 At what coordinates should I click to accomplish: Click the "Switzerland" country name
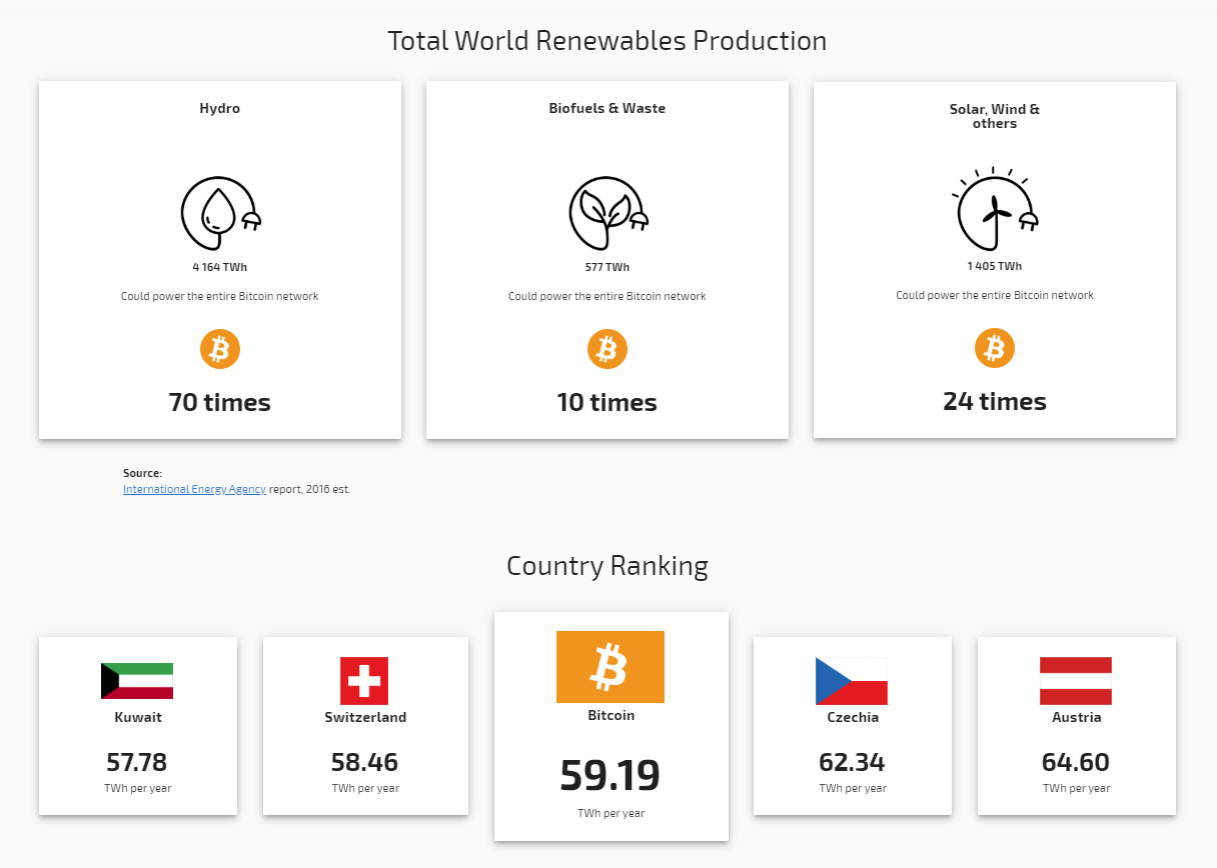366,717
